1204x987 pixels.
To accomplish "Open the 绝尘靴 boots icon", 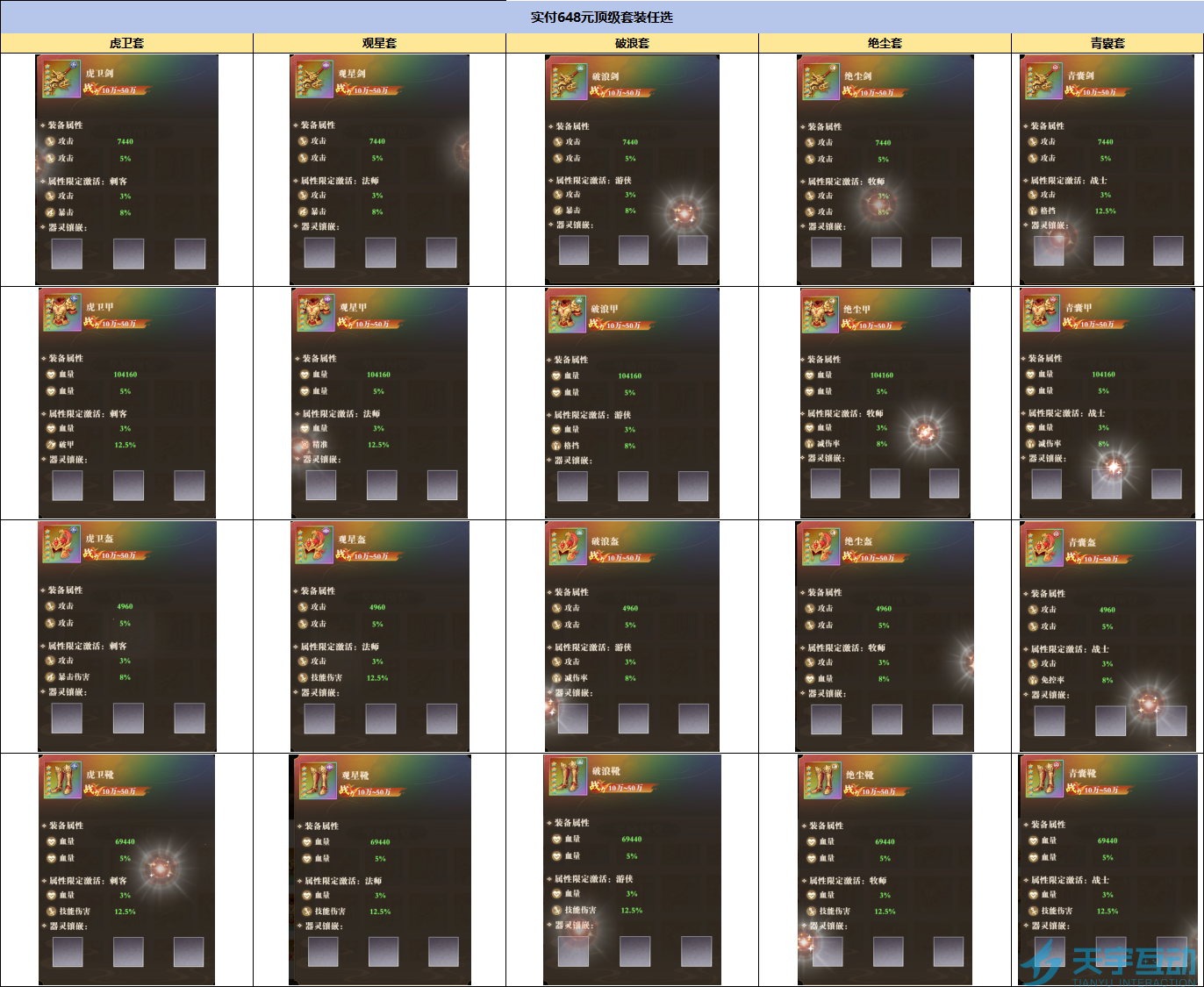I will [822, 780].
